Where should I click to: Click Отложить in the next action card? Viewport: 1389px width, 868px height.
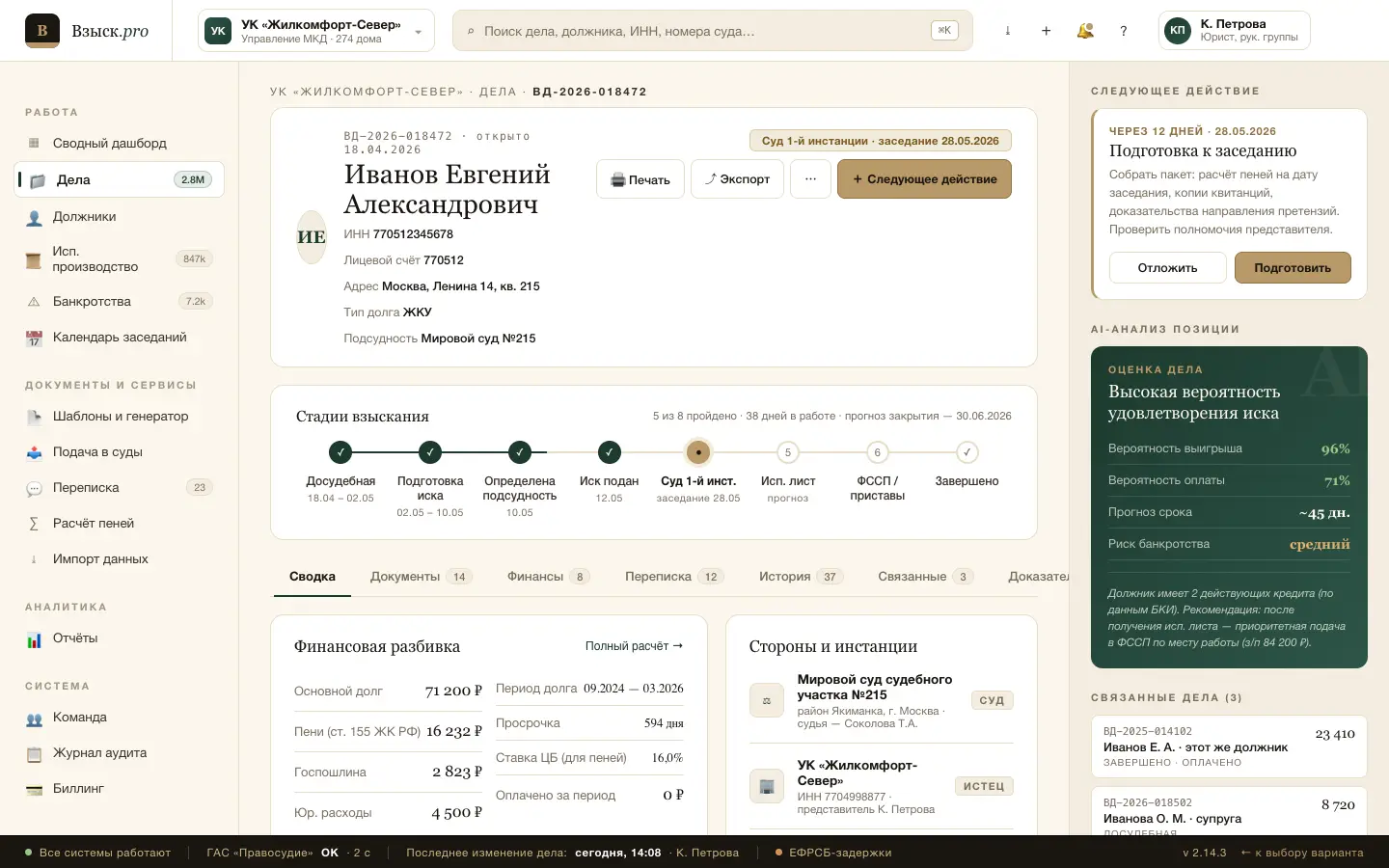coord(1167,268)
